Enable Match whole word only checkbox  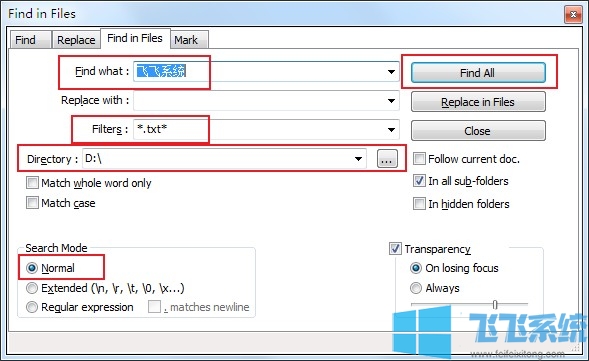(x=32, y=183)
